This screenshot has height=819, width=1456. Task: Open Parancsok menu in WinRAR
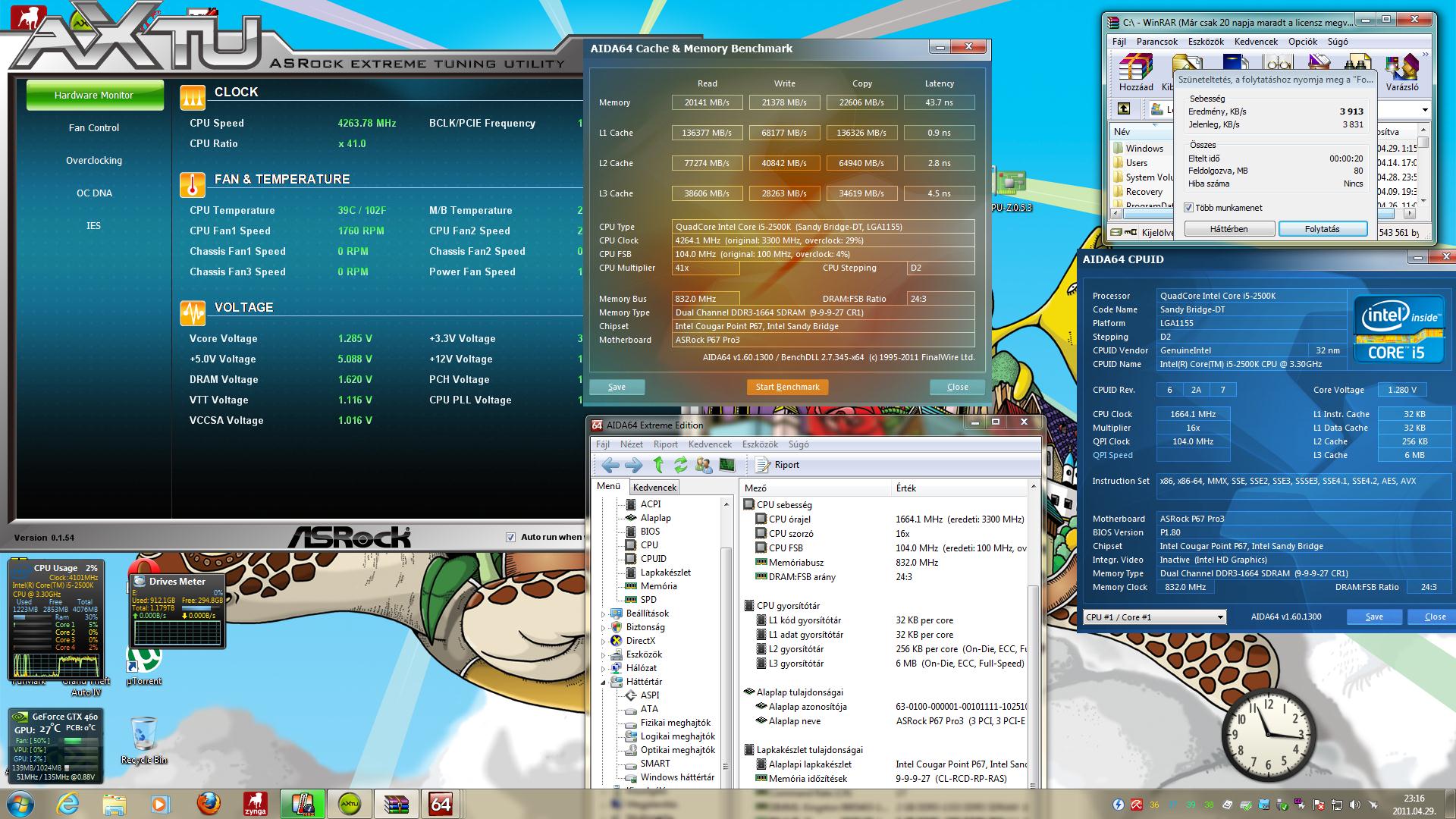coord(1156,42)
